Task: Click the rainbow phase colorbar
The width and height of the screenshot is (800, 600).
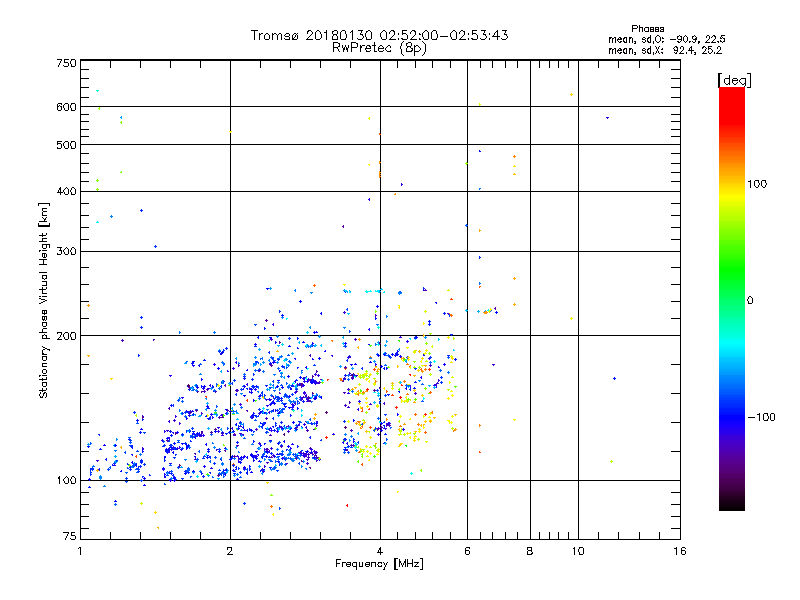Action: (x=732, y=298)
